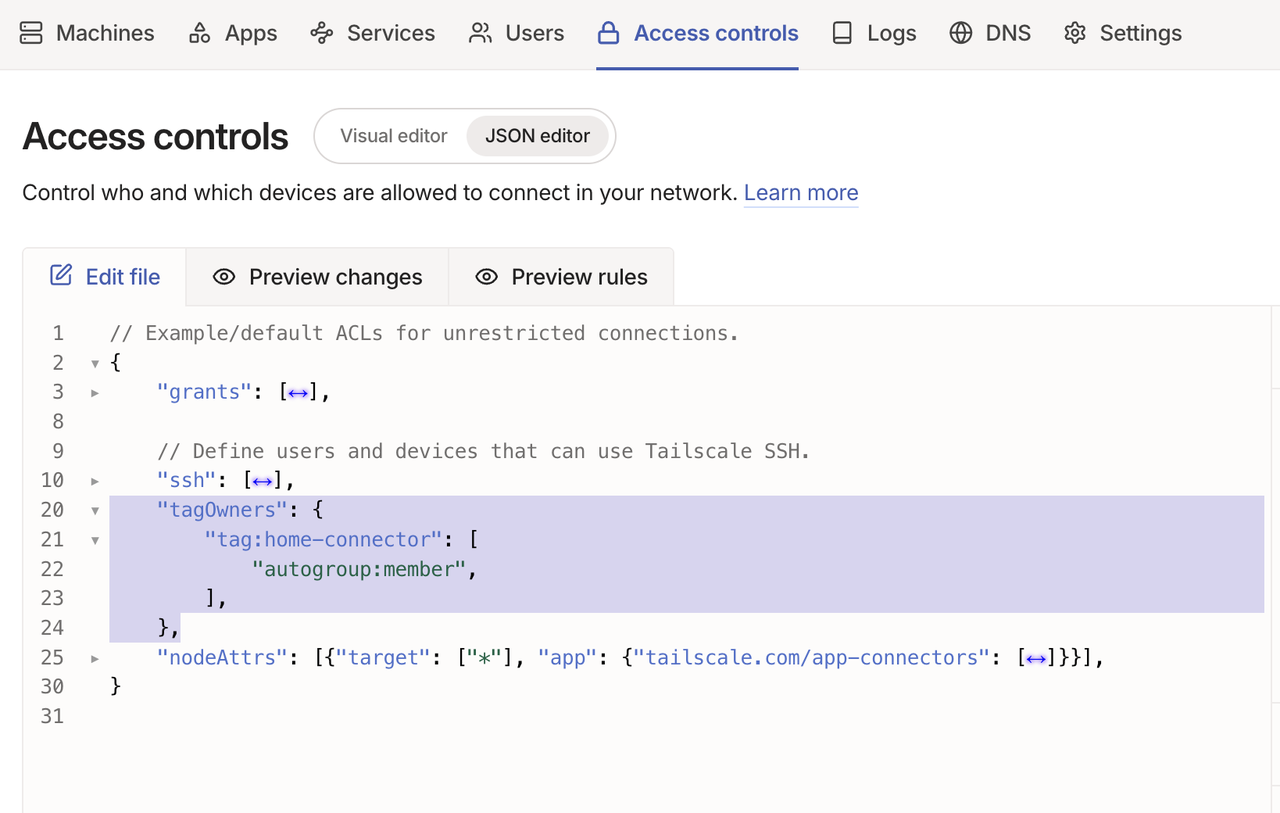The height and width of the screenshot is (813, 1280).
Task: Select the Edit file tab
Action: point(105,277)
